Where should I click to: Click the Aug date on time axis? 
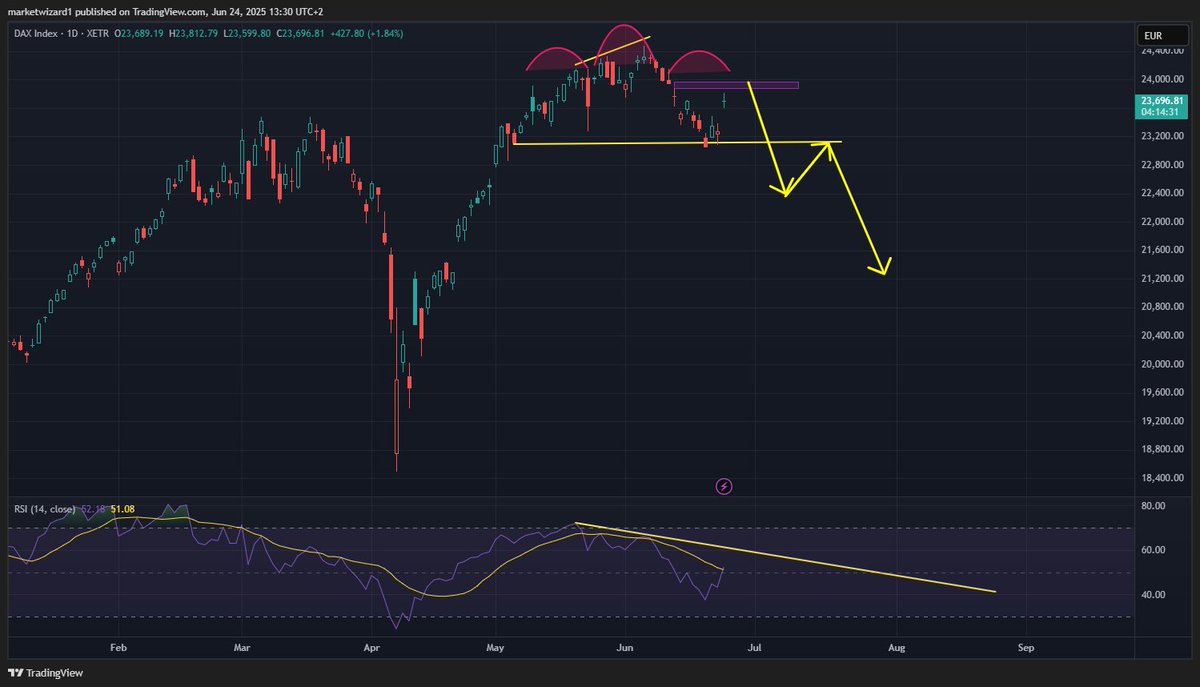point(896,648)
